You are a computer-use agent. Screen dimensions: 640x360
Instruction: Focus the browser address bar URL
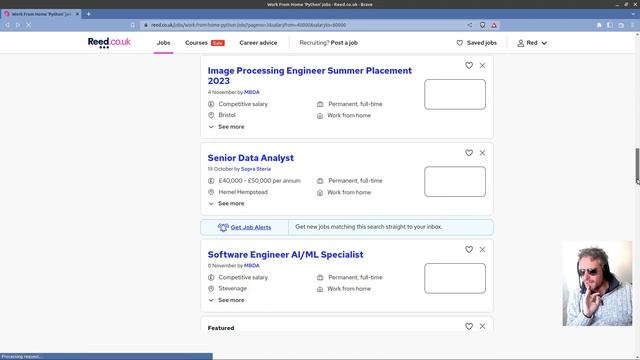[248, 25]
